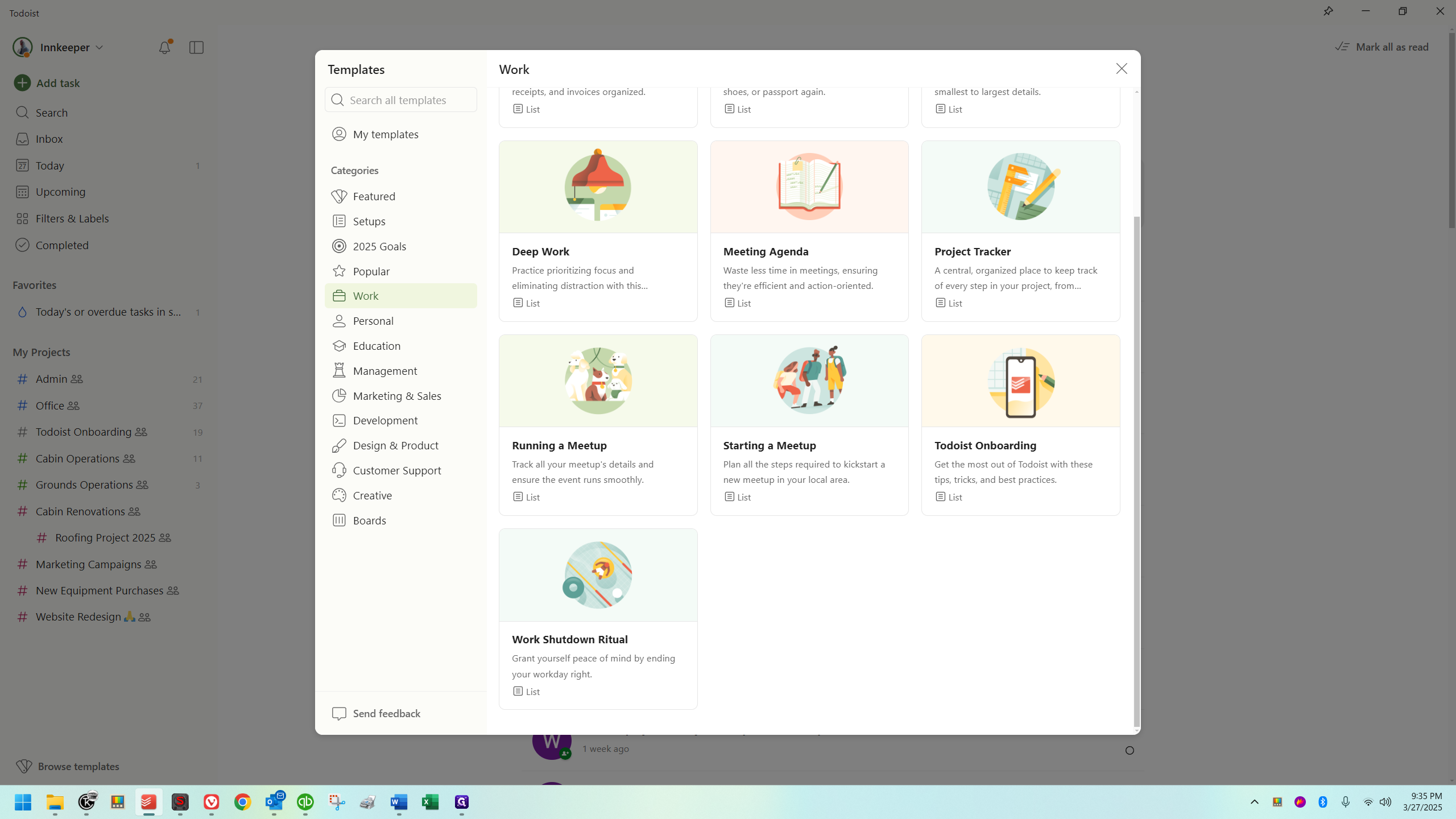The width and height of the screenshot is (1456, 819).
Task: Open the notifications bell icon
Action: click(x=164, y=47)
